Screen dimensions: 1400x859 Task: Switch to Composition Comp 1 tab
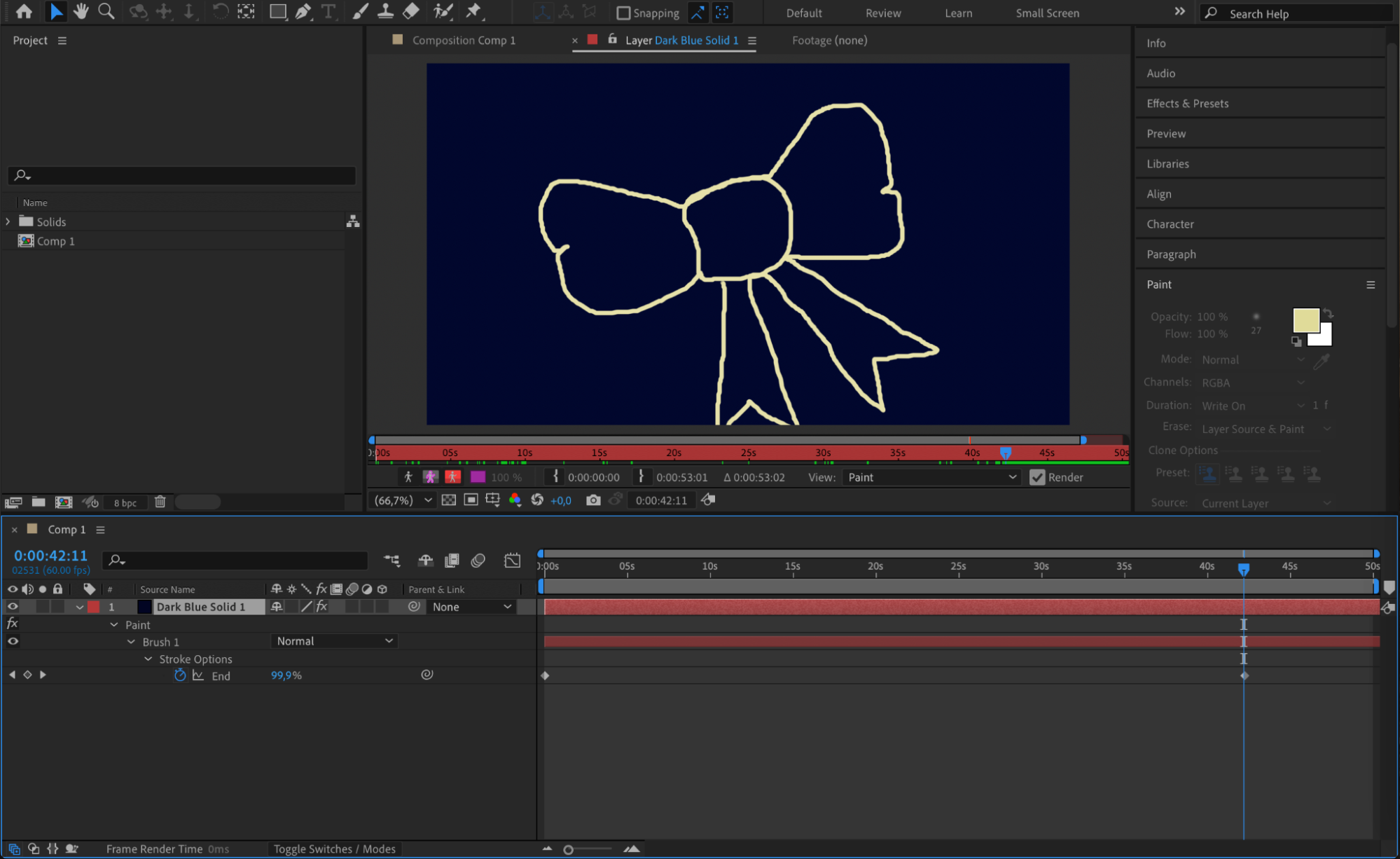[x=463, y=40]
